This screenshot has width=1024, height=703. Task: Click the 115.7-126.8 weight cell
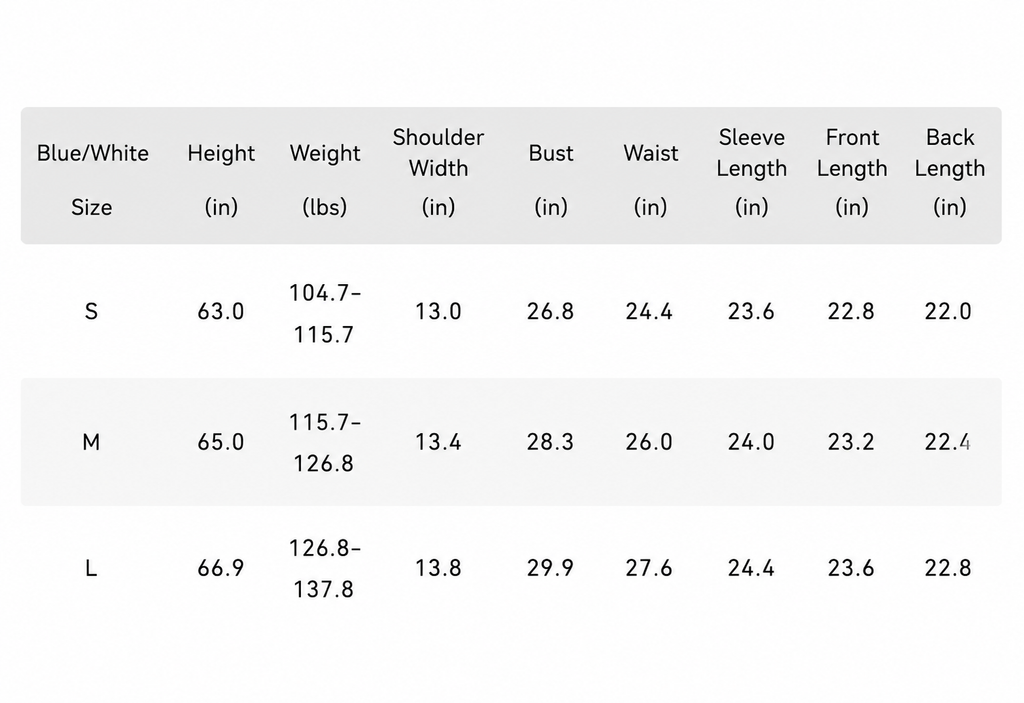coord(325,442)
